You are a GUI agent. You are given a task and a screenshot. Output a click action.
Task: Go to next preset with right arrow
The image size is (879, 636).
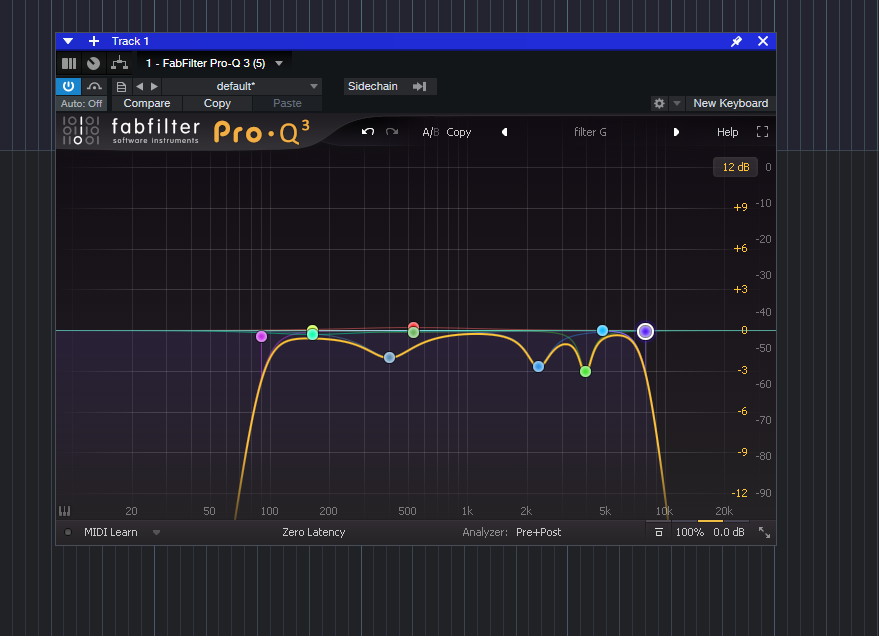pyautogui.click(x=676, y=132)
